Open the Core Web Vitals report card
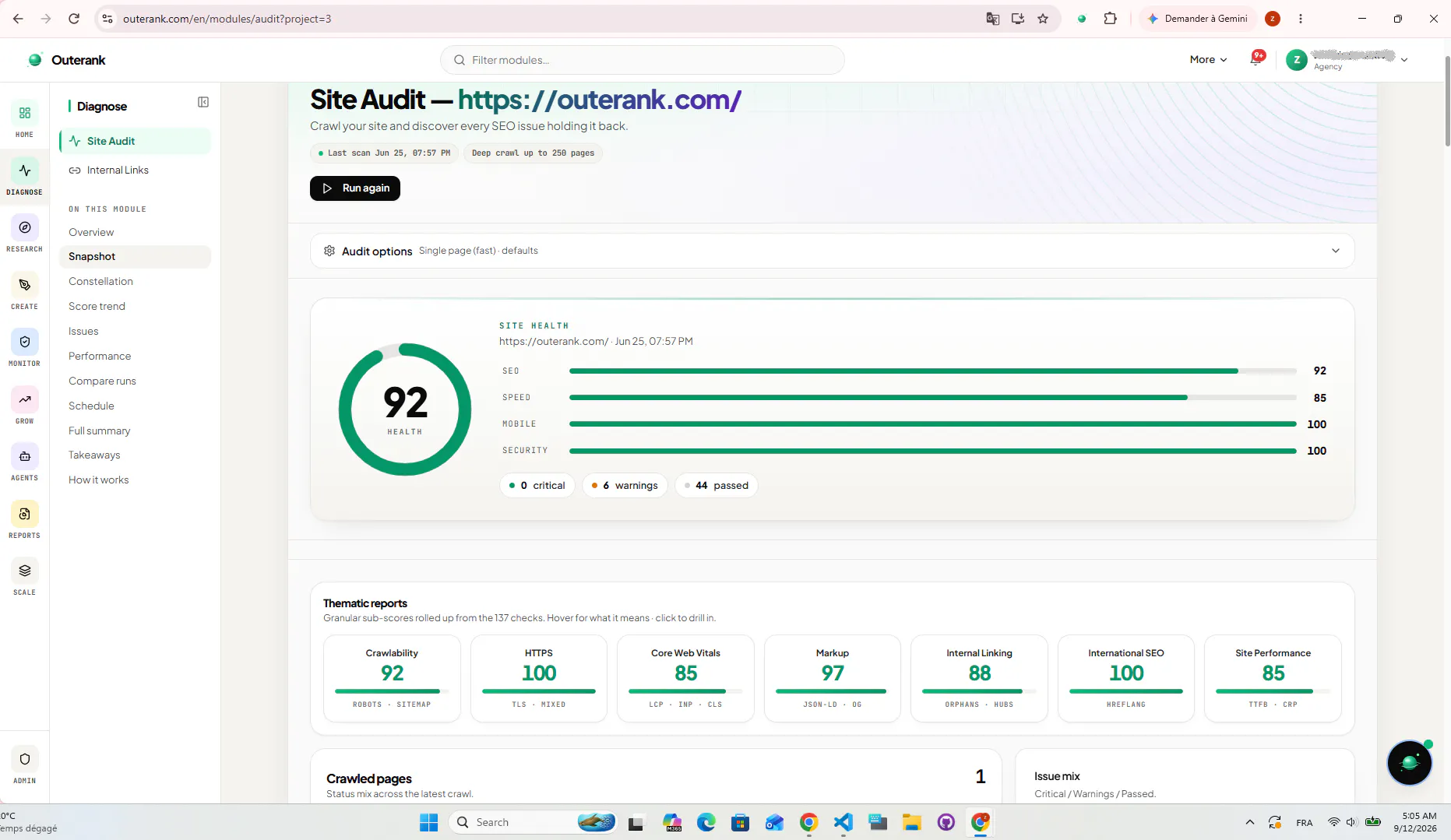 685,679
